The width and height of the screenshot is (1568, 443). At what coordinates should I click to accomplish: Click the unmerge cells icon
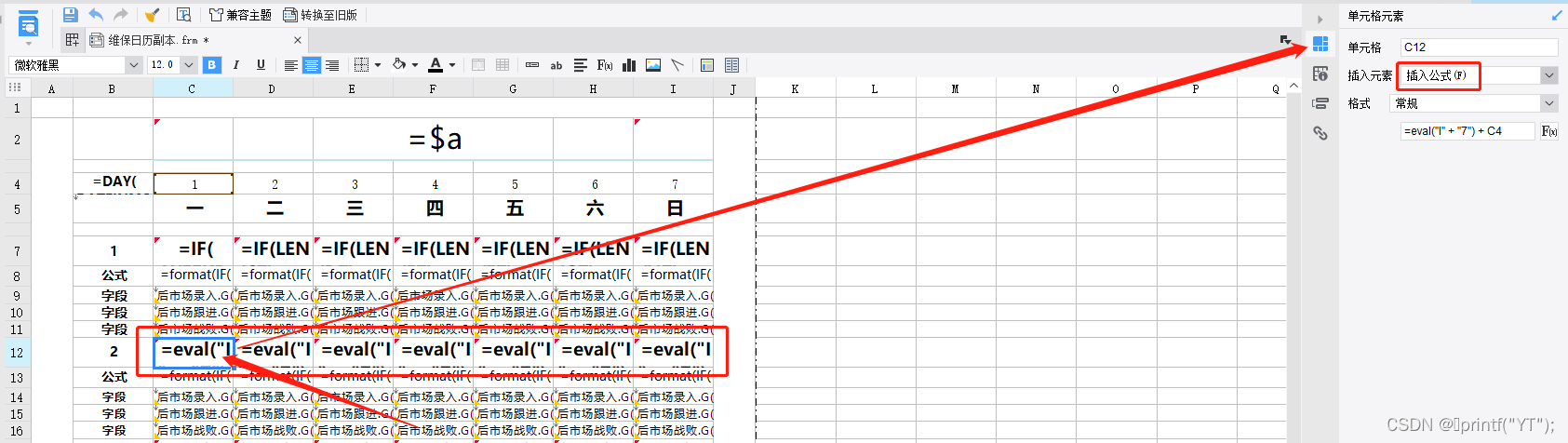click(503, 65)
